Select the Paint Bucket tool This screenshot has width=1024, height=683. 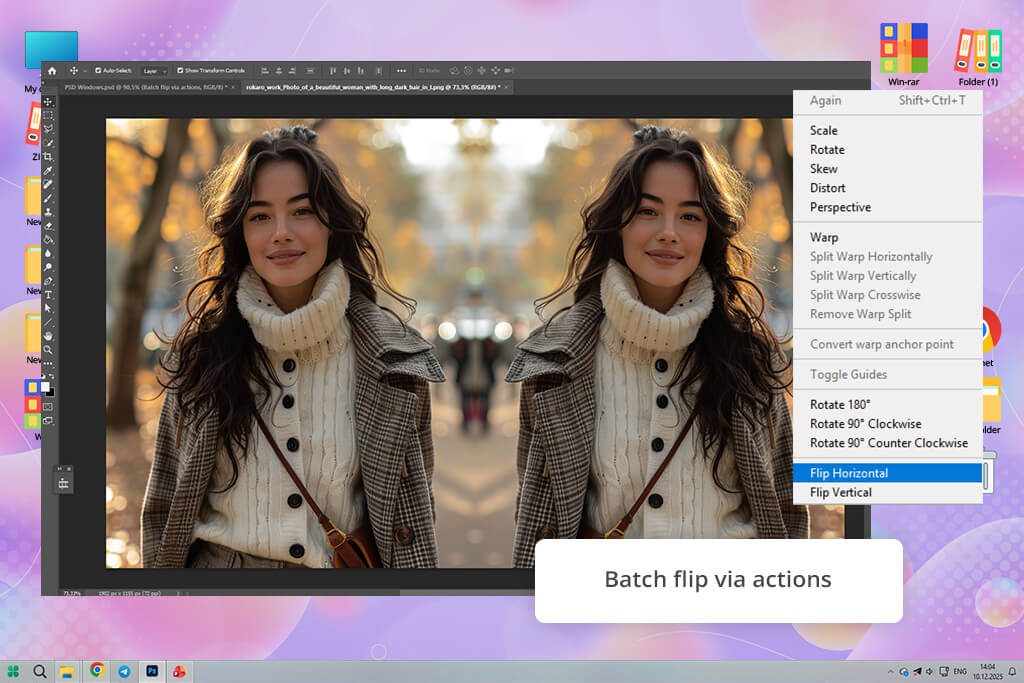[48, 240]
